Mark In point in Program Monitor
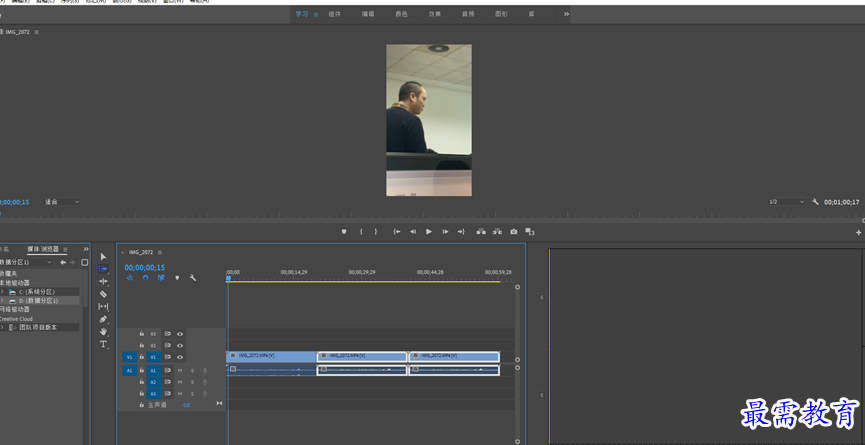The width and height of the screenshot is (865, 445). pyautogui.click(x=361, y=232)
